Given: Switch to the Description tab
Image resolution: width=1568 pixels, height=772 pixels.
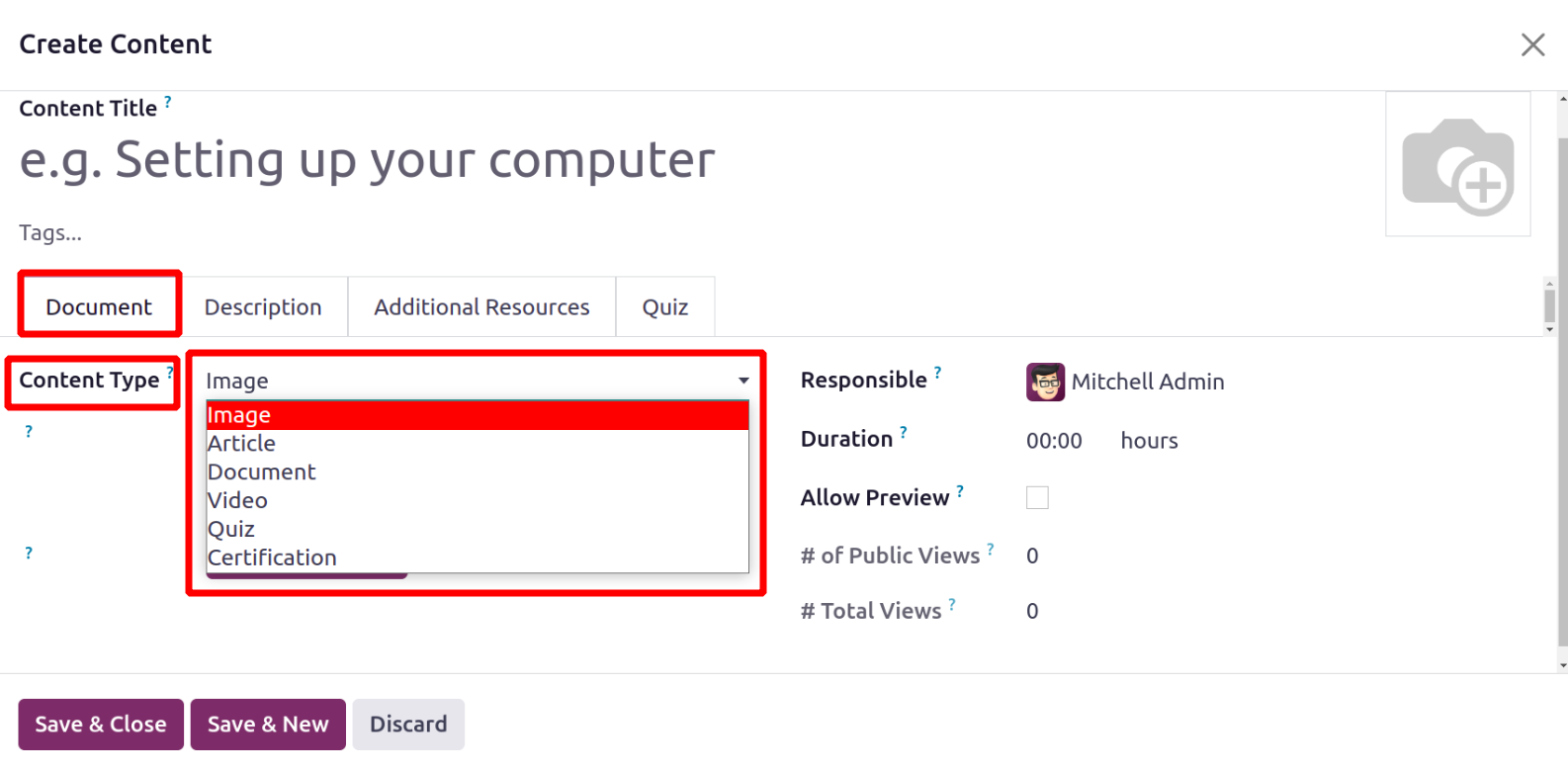Looking at the screenshot, I should (x=263, y=307).
